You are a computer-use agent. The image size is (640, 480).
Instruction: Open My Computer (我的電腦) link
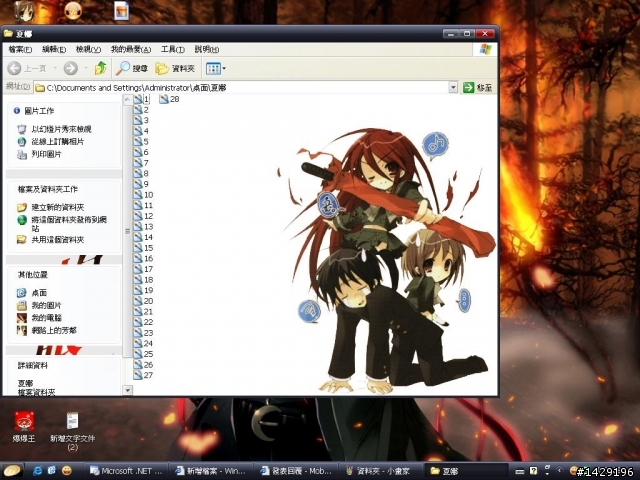[46, 318]
